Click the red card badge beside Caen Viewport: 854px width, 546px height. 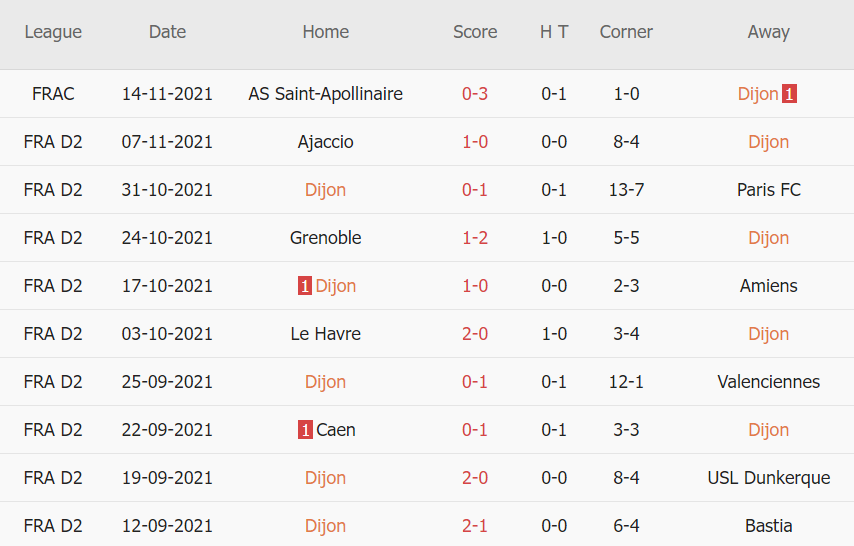pyautogui.click(x=305, y=430)
